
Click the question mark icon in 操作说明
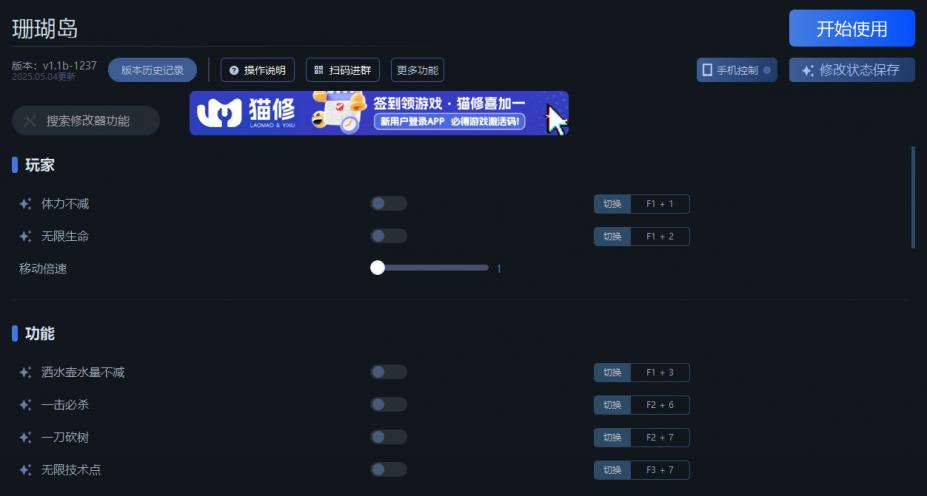click(x=234, y=70)
